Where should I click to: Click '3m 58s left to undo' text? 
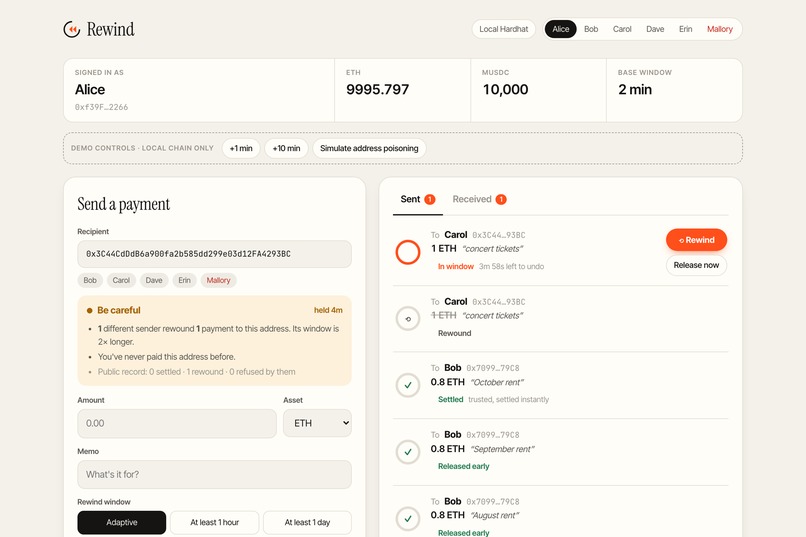[511, 266]
